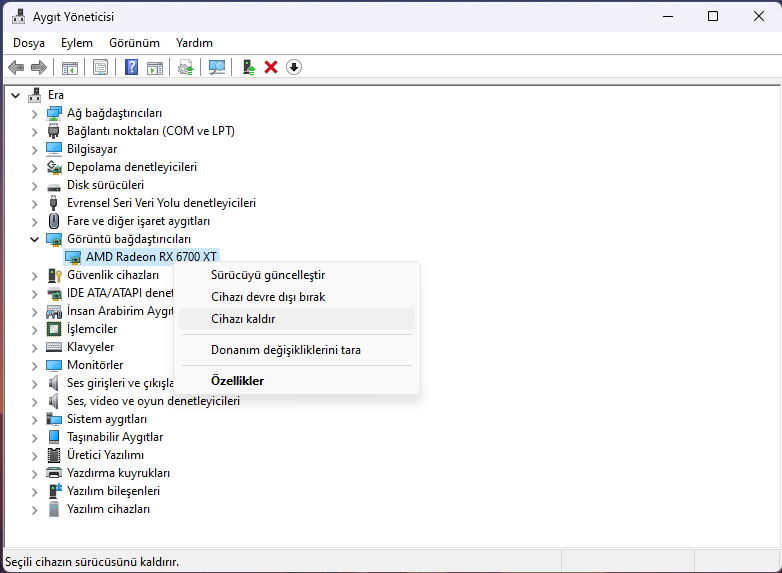Viewport: 782px width, 573px height.
Task: Expand Ağ bağdaştırıcıları category
Action: tap(34, 114)
